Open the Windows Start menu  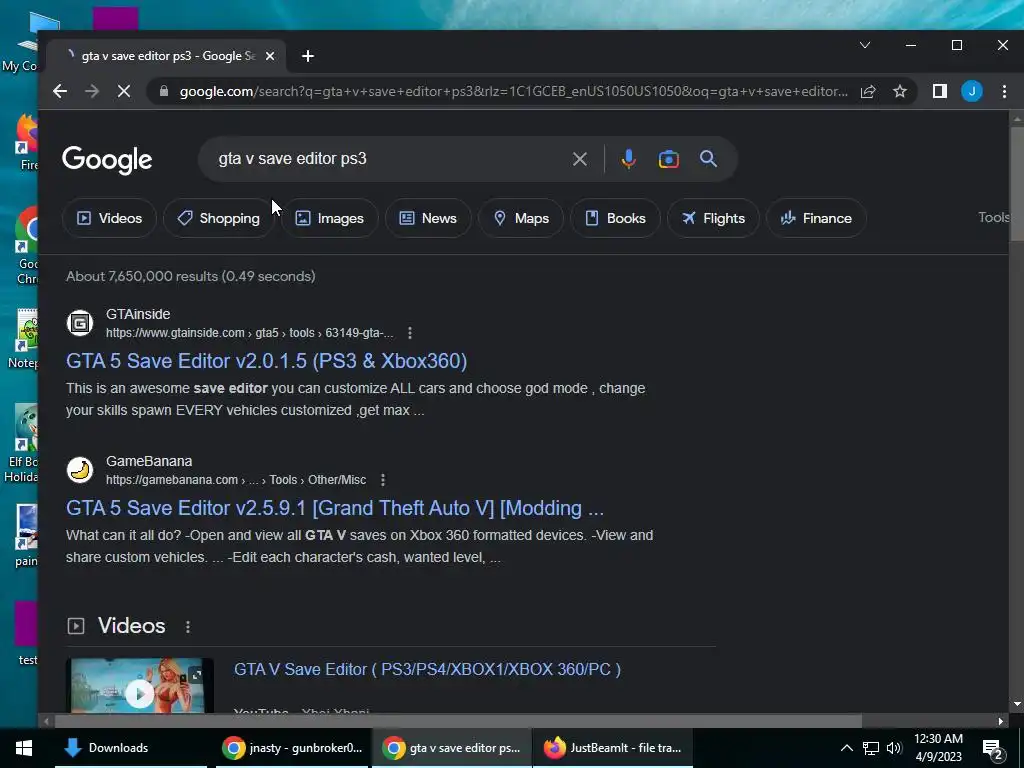click(x=24, y=748)
